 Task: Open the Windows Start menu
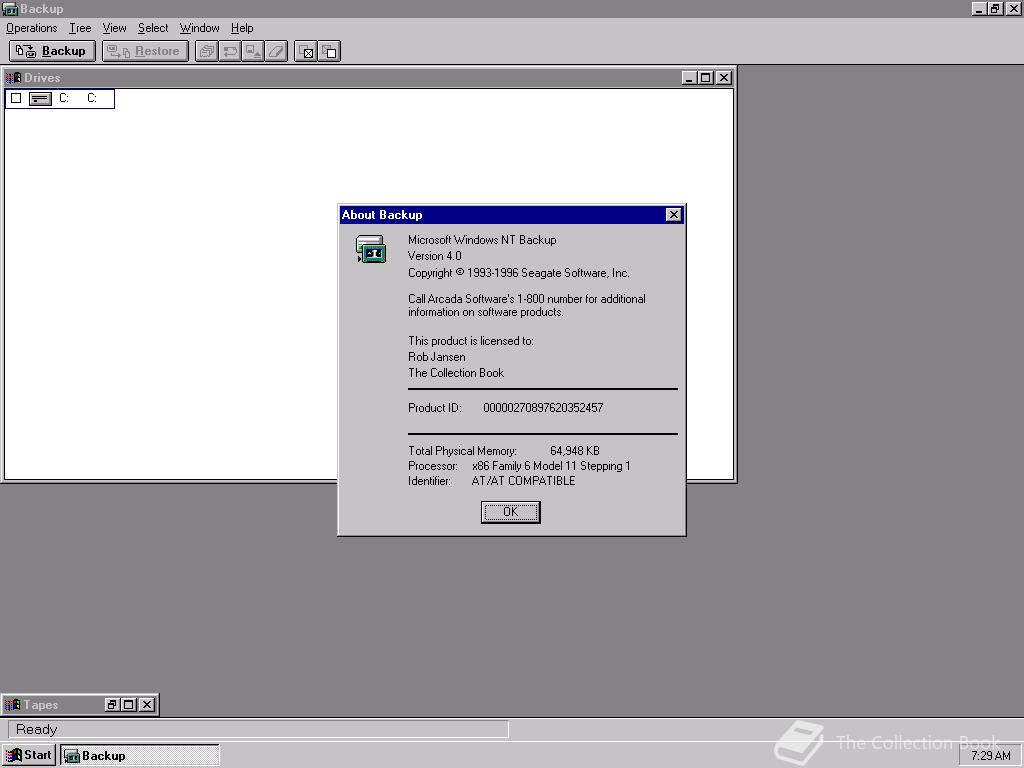point(29,755)
